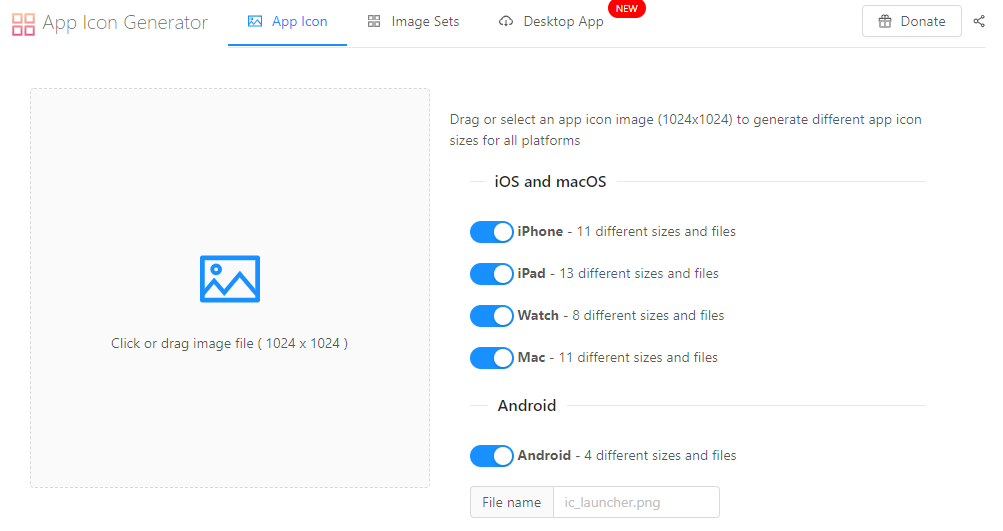Click the App Icon Generator logo icon
The width and height of the screenshot is (1003, 531).
click(x=23, y=24)
